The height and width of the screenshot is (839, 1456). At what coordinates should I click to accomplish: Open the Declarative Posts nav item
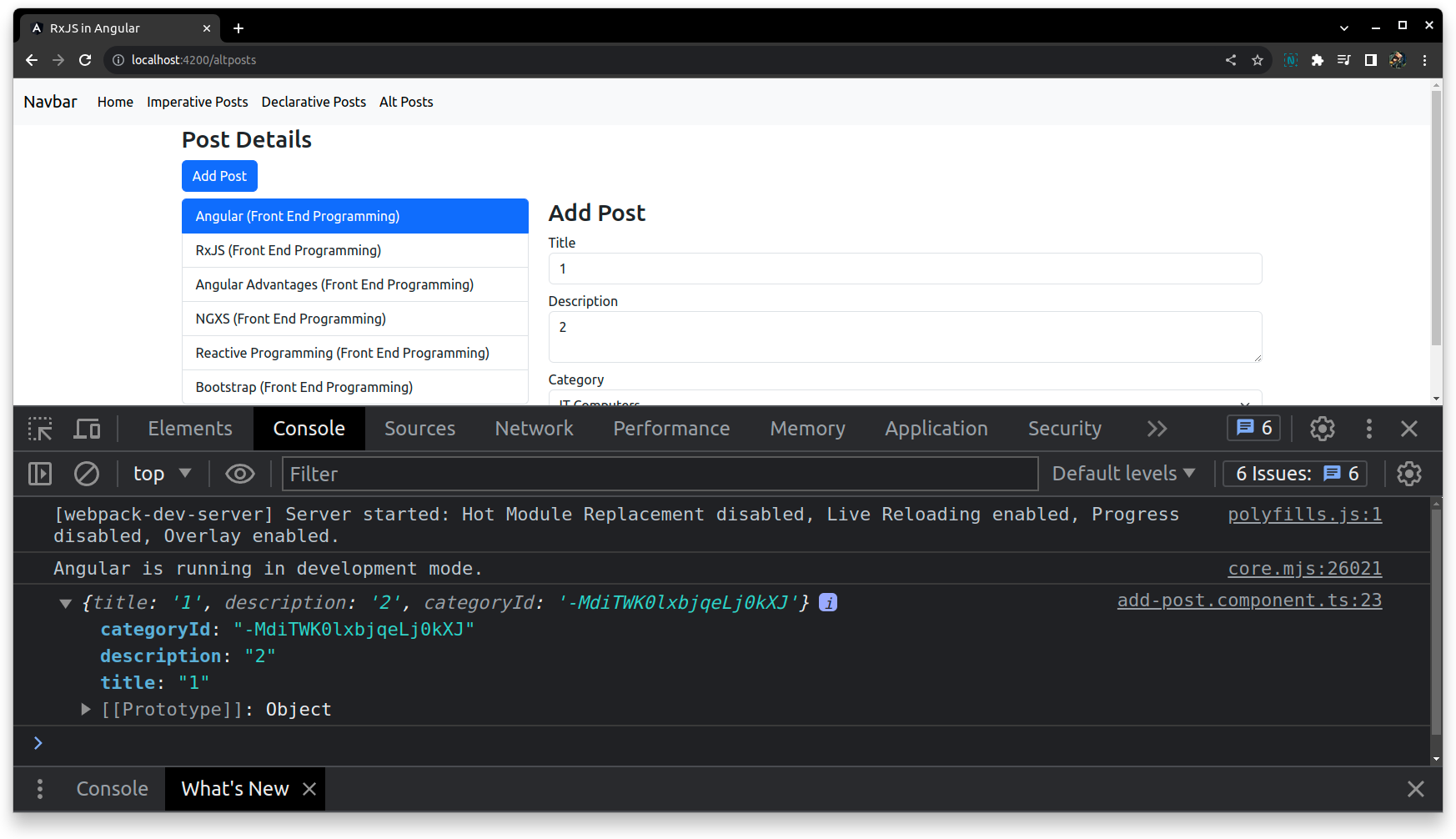pos(314,101)
